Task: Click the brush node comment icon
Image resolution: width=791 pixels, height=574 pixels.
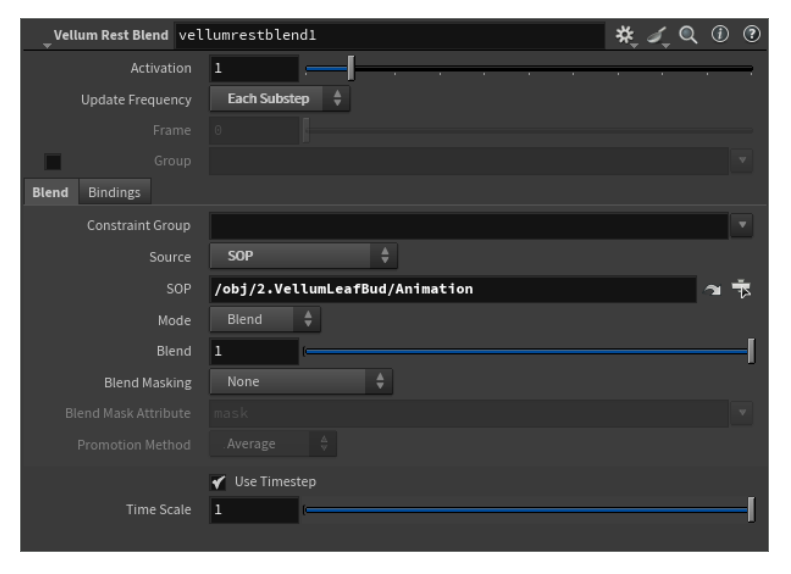Action: click(656, 35)
